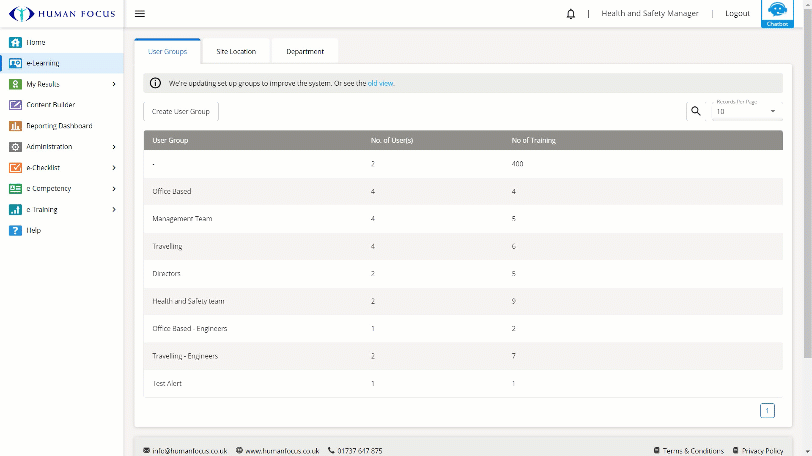Open the Chatbot icon
812x456 pixels.
click(777, 13)
